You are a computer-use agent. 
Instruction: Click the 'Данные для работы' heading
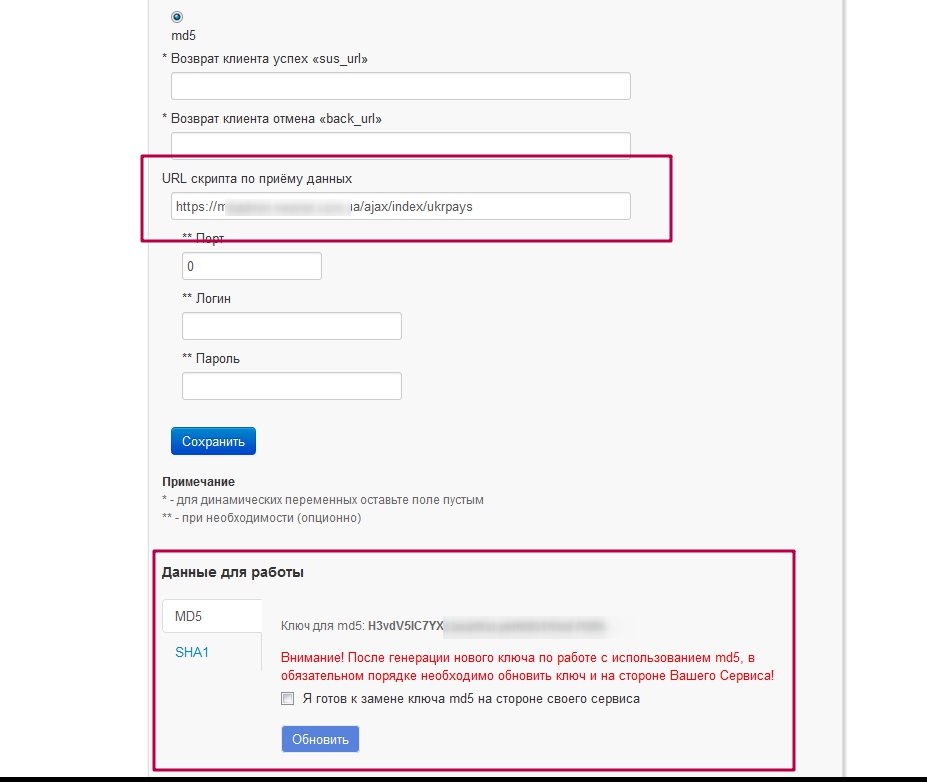pyautogui.click(x=233, y=573)
